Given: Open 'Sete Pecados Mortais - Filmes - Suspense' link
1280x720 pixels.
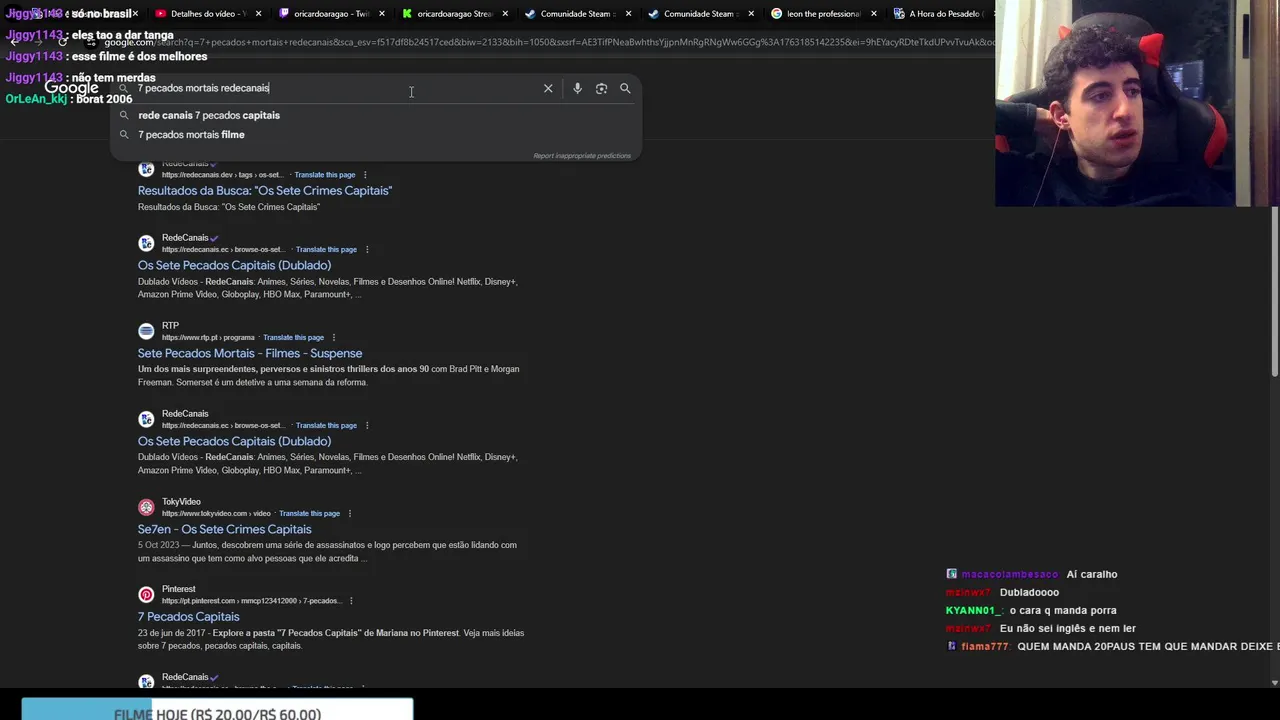Looking at the screenshot, I should click(x=250, y=353).
